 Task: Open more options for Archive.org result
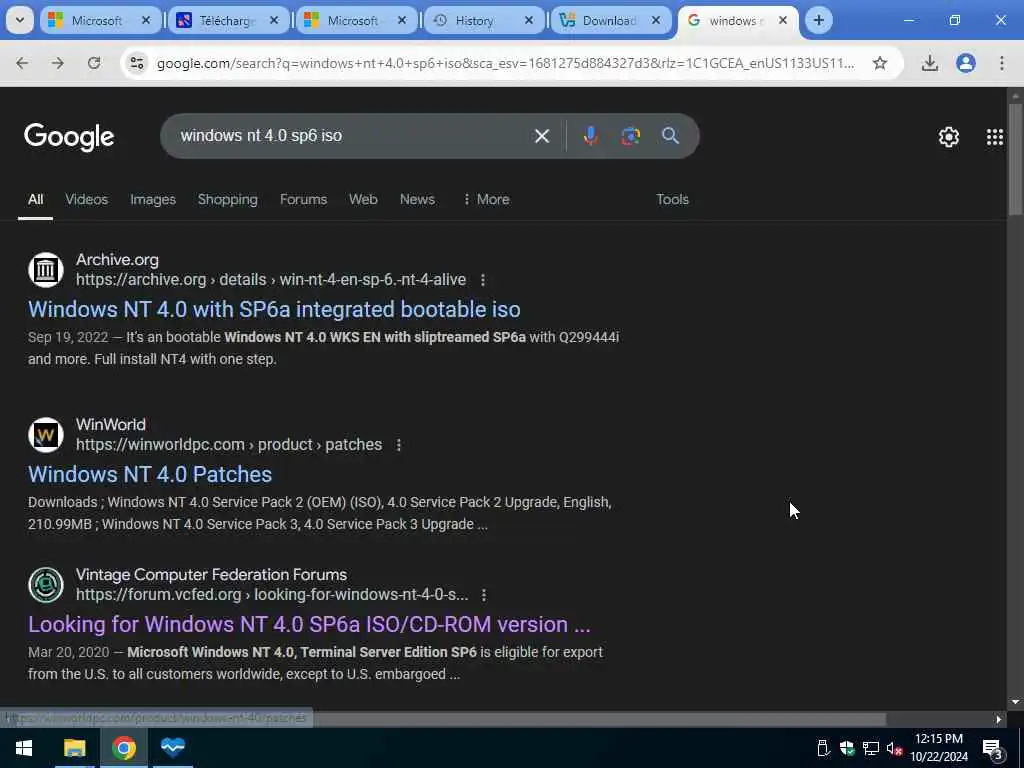tap(483, 280)
